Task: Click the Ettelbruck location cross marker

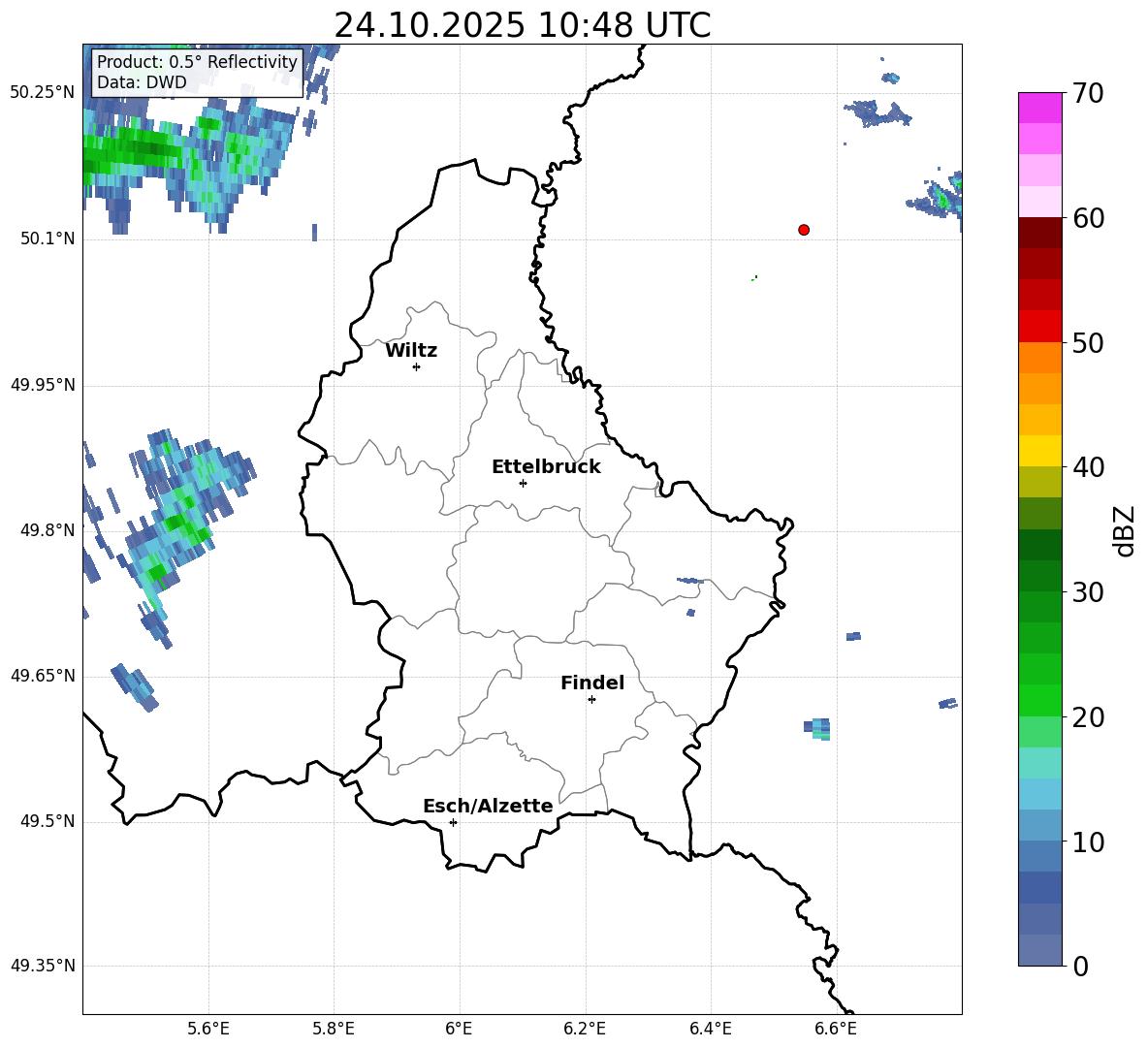Action: pos(523,483)
